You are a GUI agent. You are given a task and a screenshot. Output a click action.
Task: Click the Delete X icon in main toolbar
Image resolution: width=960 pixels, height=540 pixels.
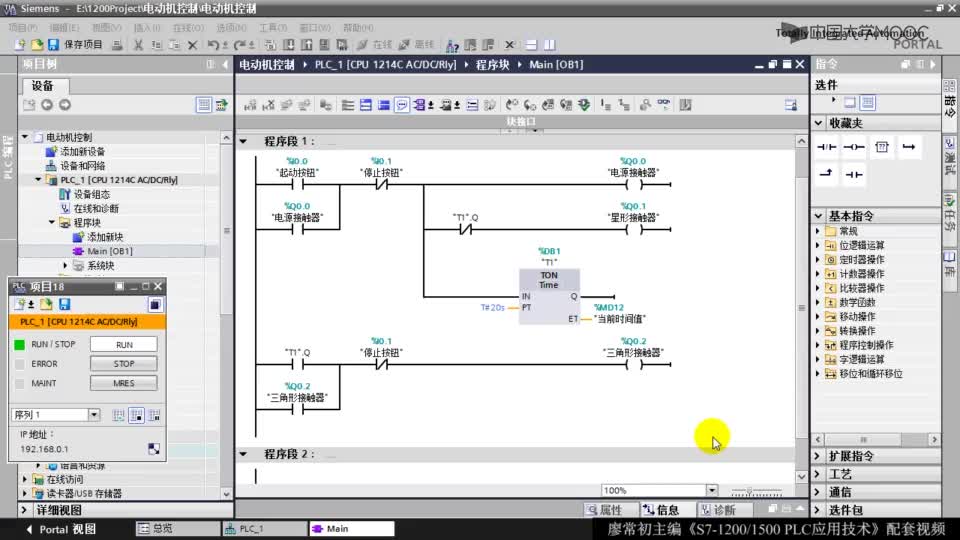click(x=192, y=45)
